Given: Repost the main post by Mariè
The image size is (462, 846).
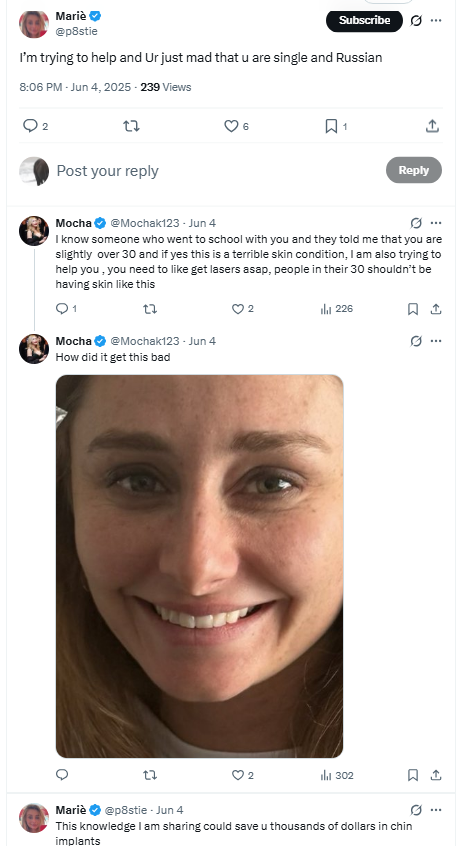Looking at the screenshot, I should coord(132,126).
